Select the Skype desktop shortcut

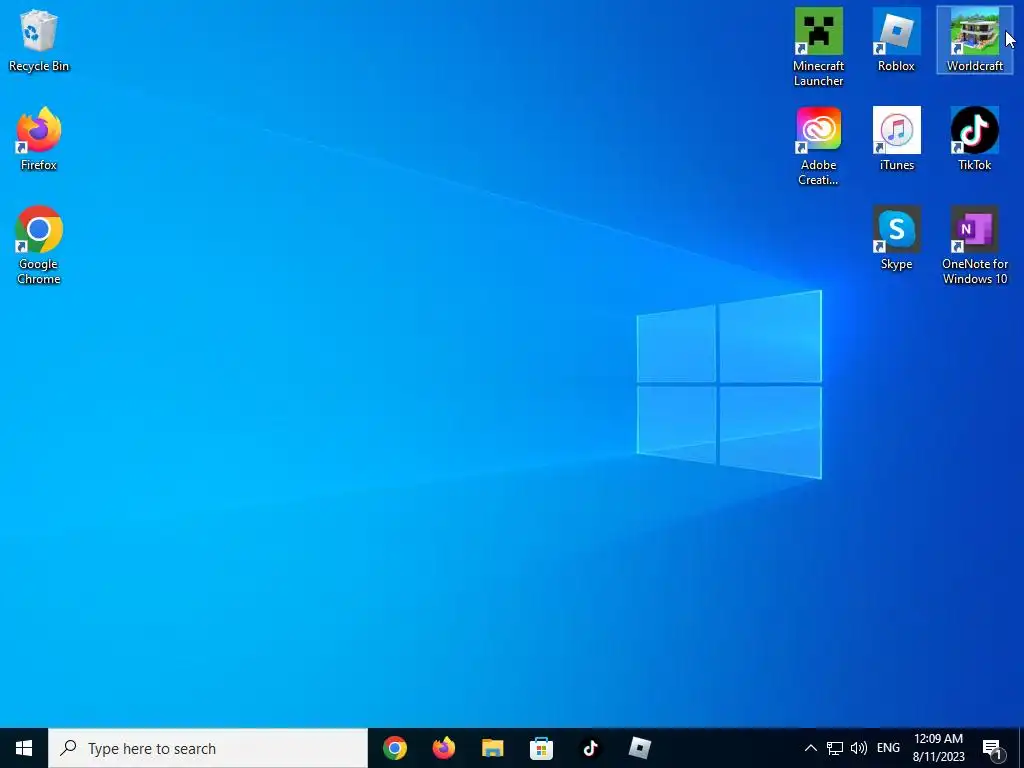(x=896, y=238)
